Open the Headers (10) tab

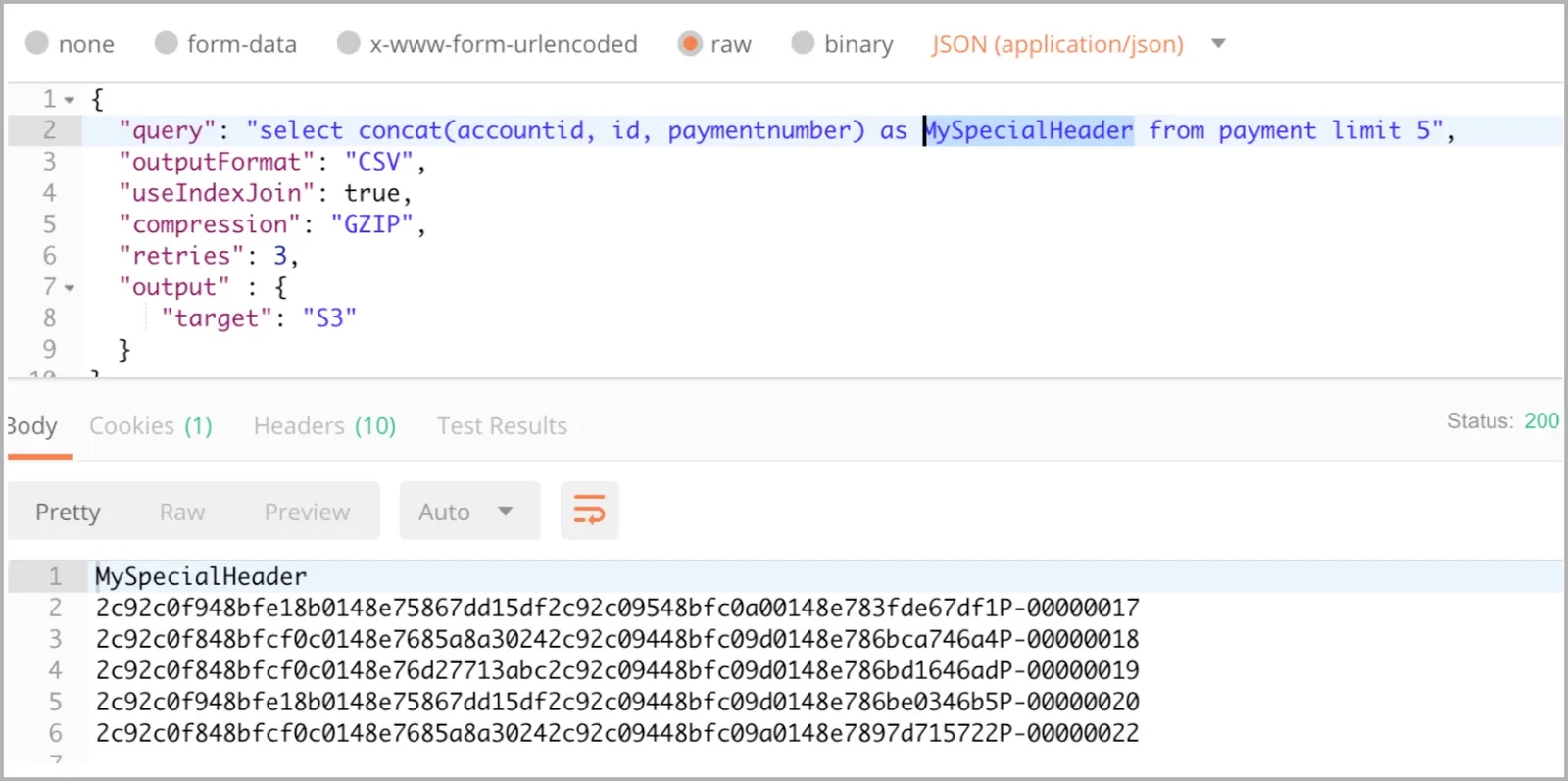[324, 426]
